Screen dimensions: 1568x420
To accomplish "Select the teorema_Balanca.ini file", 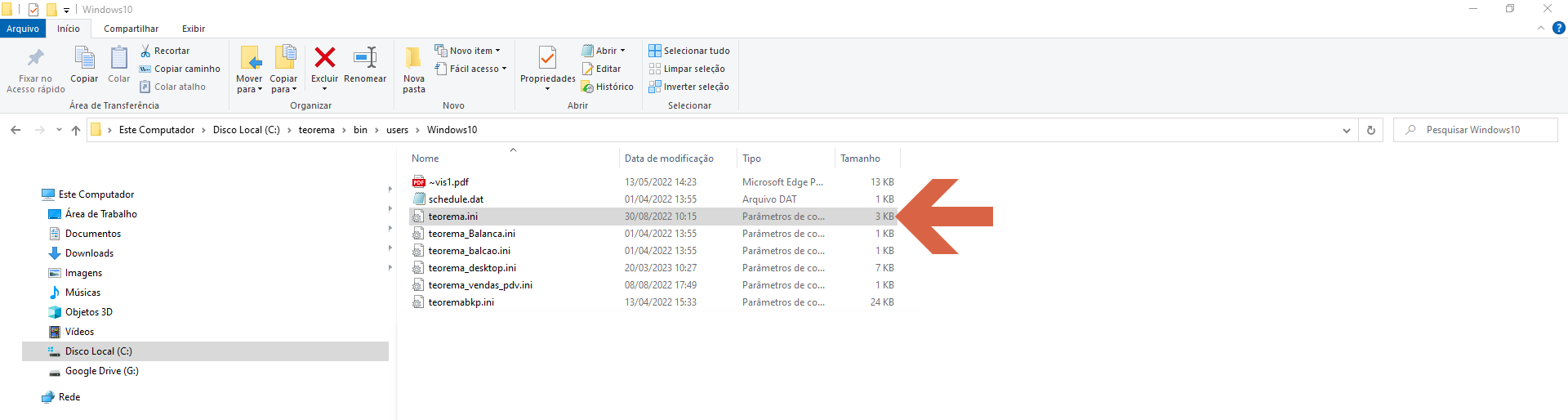I will [653, 234].
